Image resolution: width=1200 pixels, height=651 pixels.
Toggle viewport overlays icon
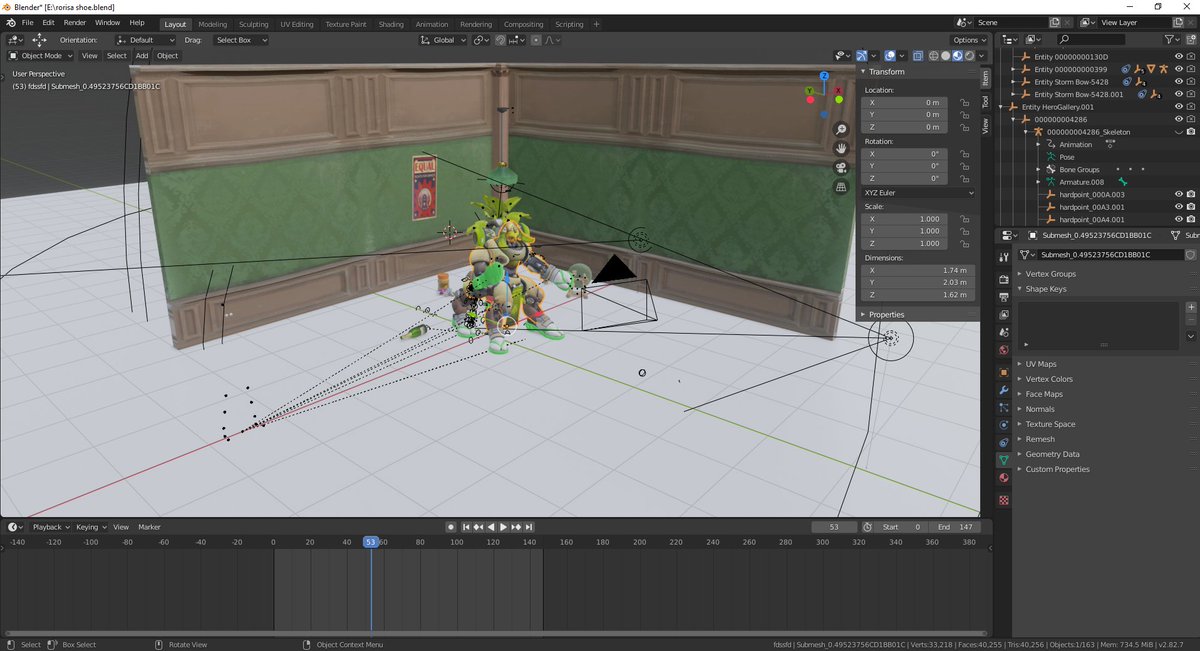coord(890,56)
